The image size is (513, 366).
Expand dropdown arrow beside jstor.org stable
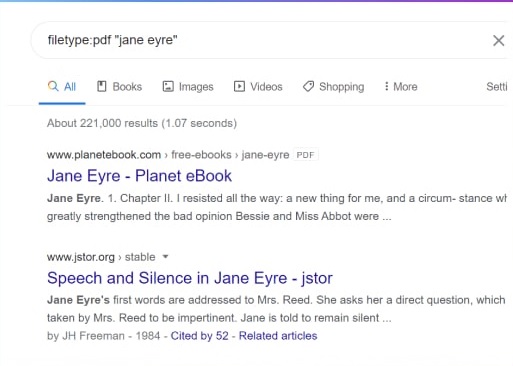[165, 257]
